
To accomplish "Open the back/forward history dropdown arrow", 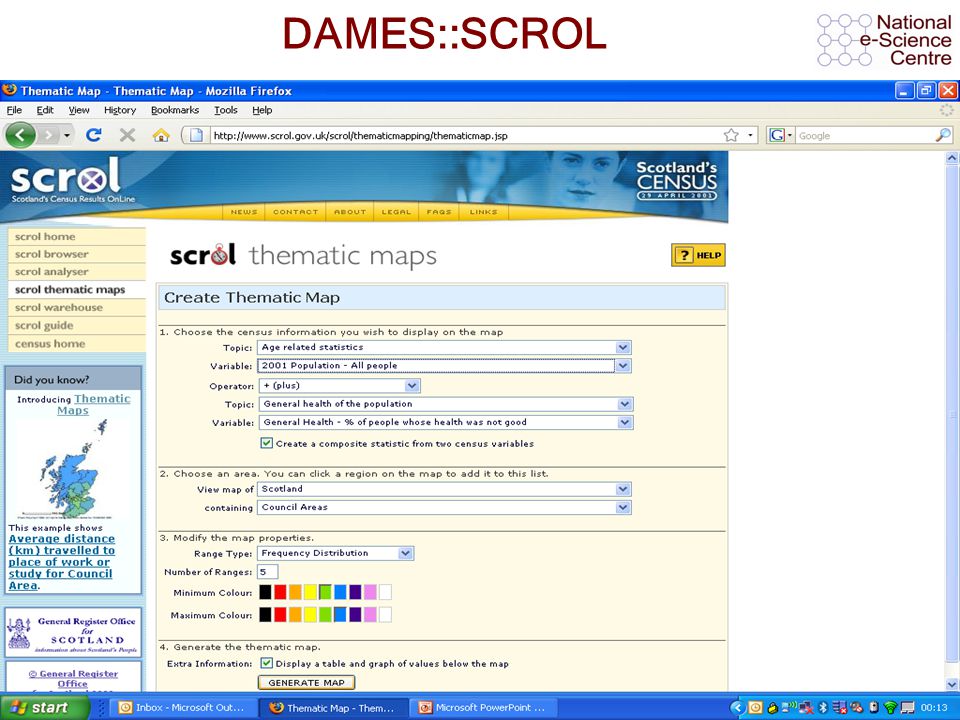I will pos(67,135).
